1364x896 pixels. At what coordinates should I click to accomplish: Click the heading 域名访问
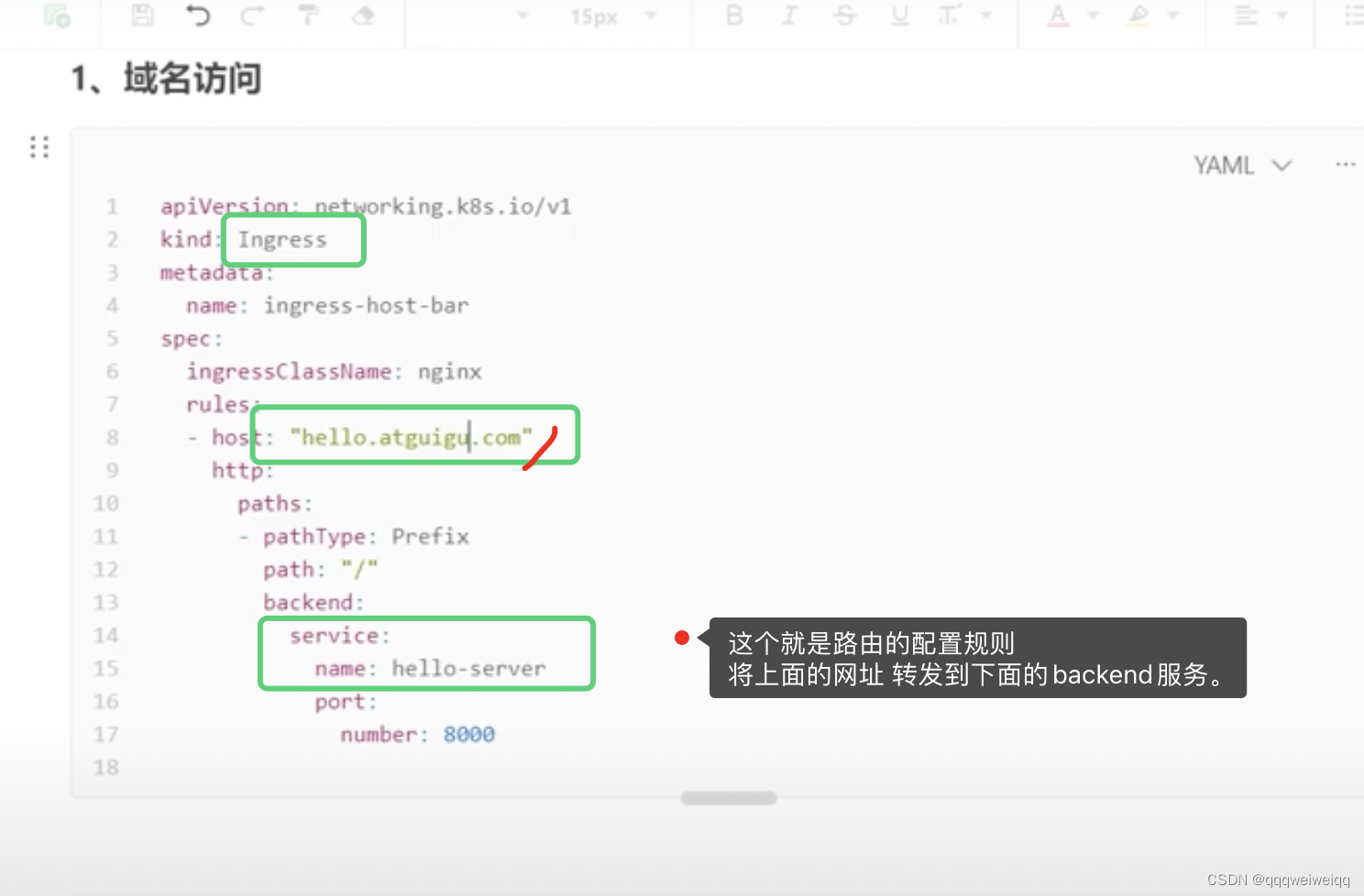point(192,79)
